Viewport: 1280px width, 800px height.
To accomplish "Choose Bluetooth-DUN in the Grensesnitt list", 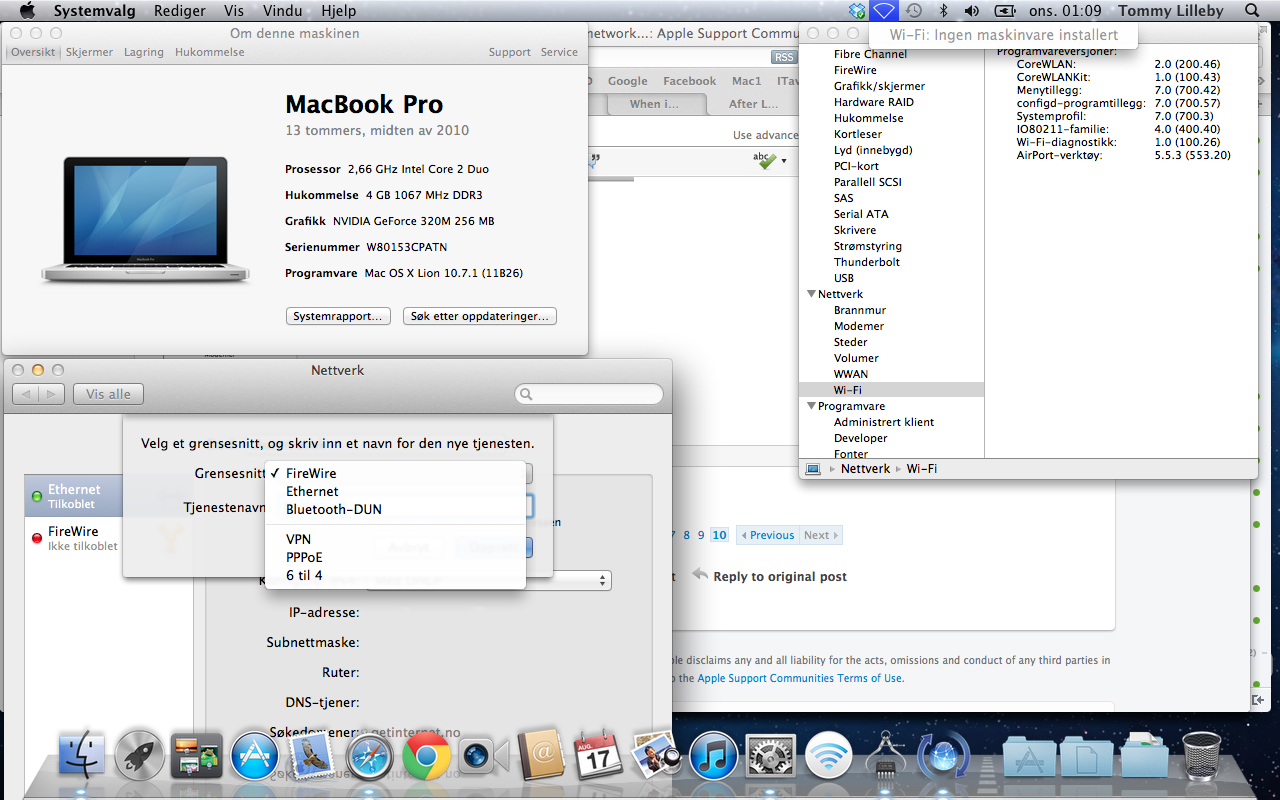I will (396, 509).
